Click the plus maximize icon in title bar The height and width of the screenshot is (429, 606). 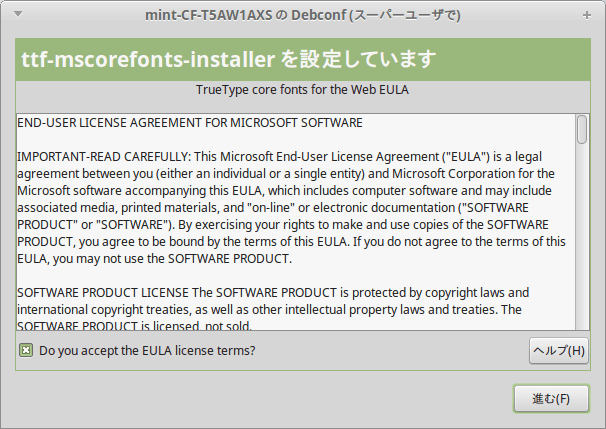coord(587,15)
